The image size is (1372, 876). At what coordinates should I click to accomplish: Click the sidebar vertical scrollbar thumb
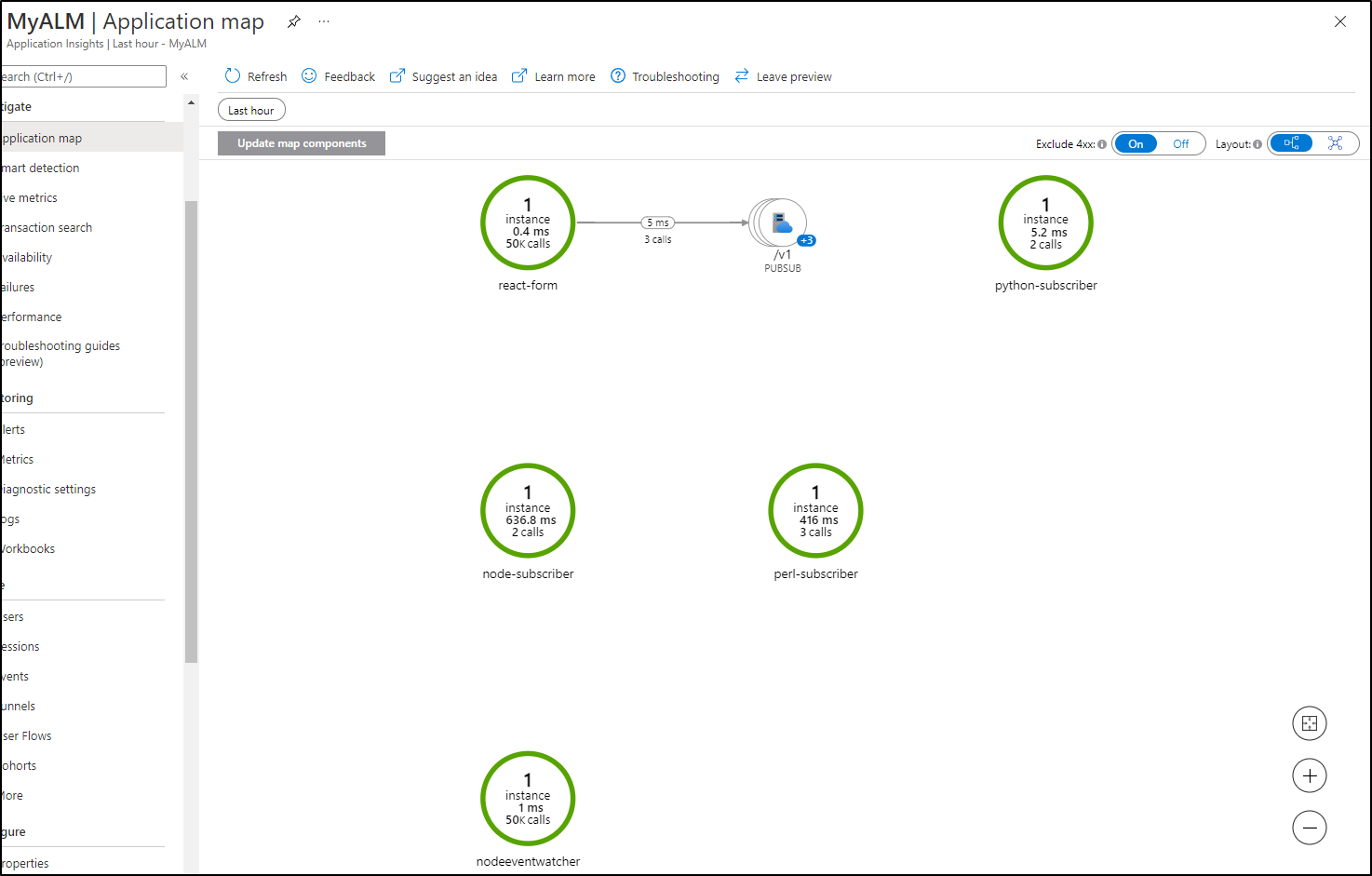[191, 431]
